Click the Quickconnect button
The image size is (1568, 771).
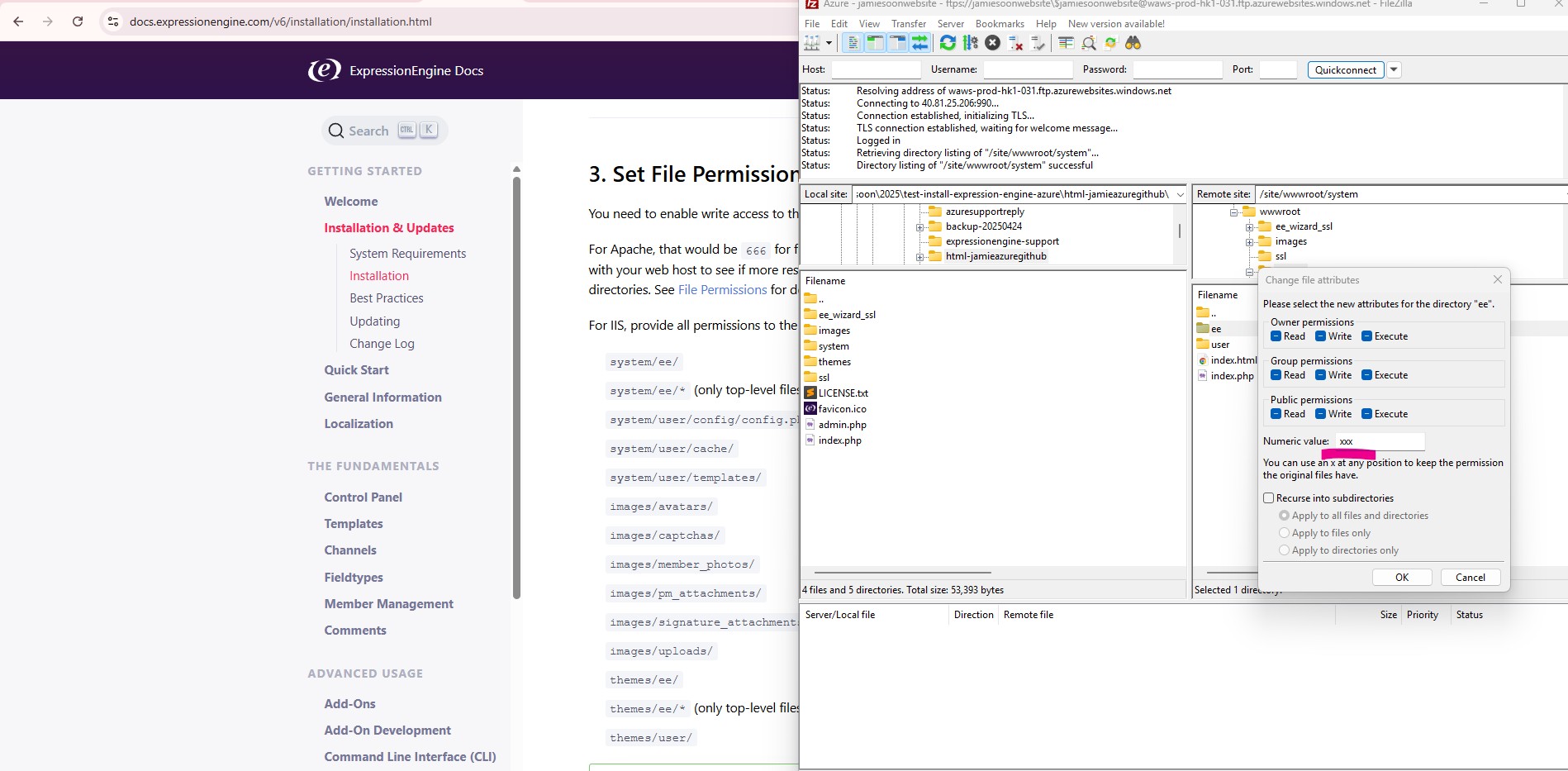point(1346,69)
